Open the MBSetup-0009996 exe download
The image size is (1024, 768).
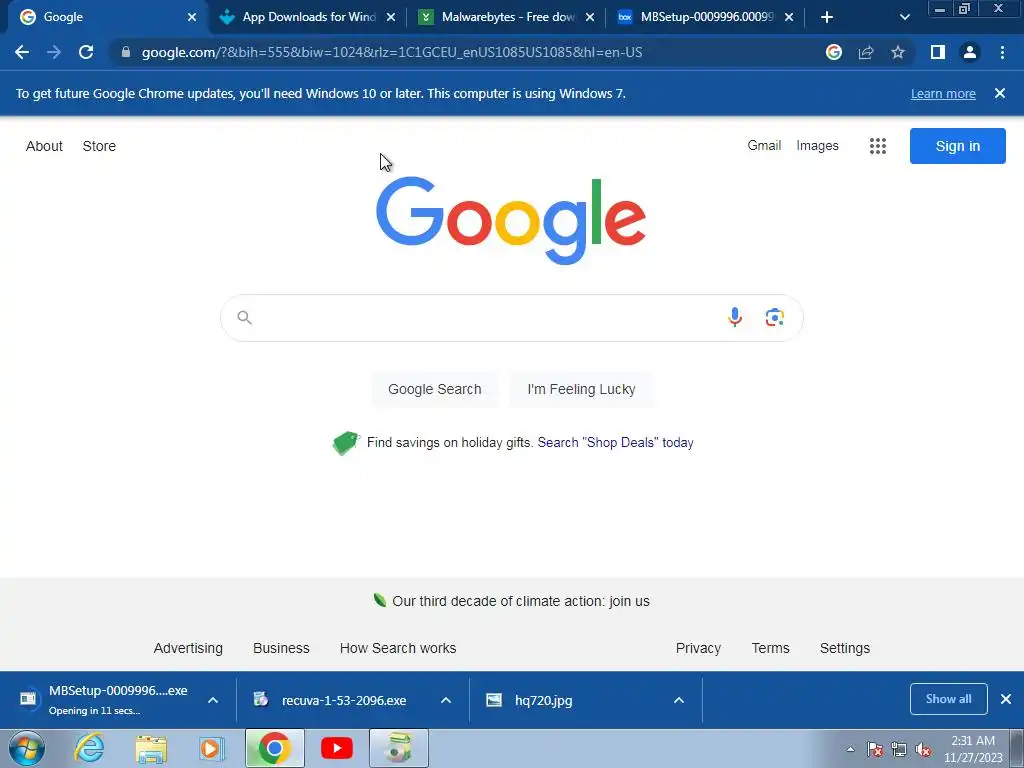(x=104, y=699)
